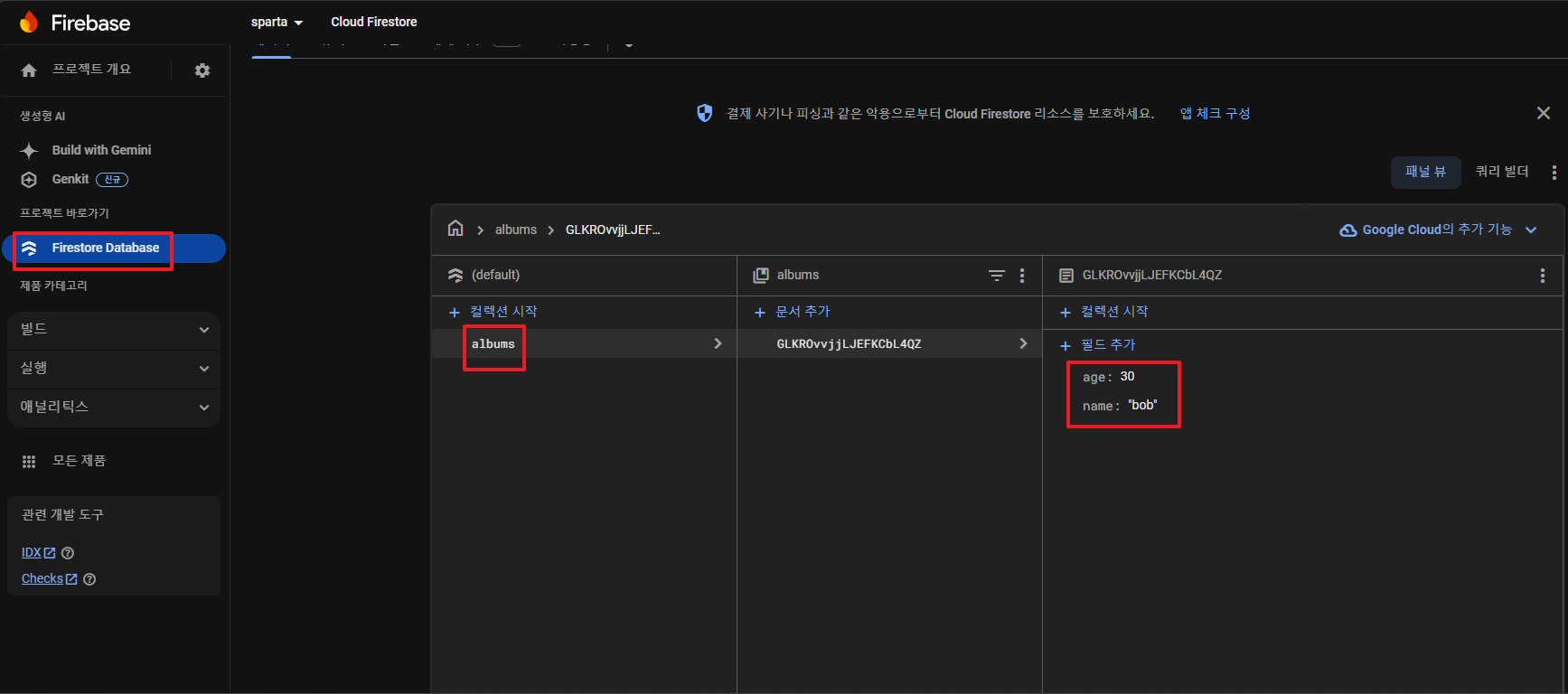The width and height of the screenshot is (1568, 694).
Task: Click the Google Cloud icon
Action: pos(1347,230)
